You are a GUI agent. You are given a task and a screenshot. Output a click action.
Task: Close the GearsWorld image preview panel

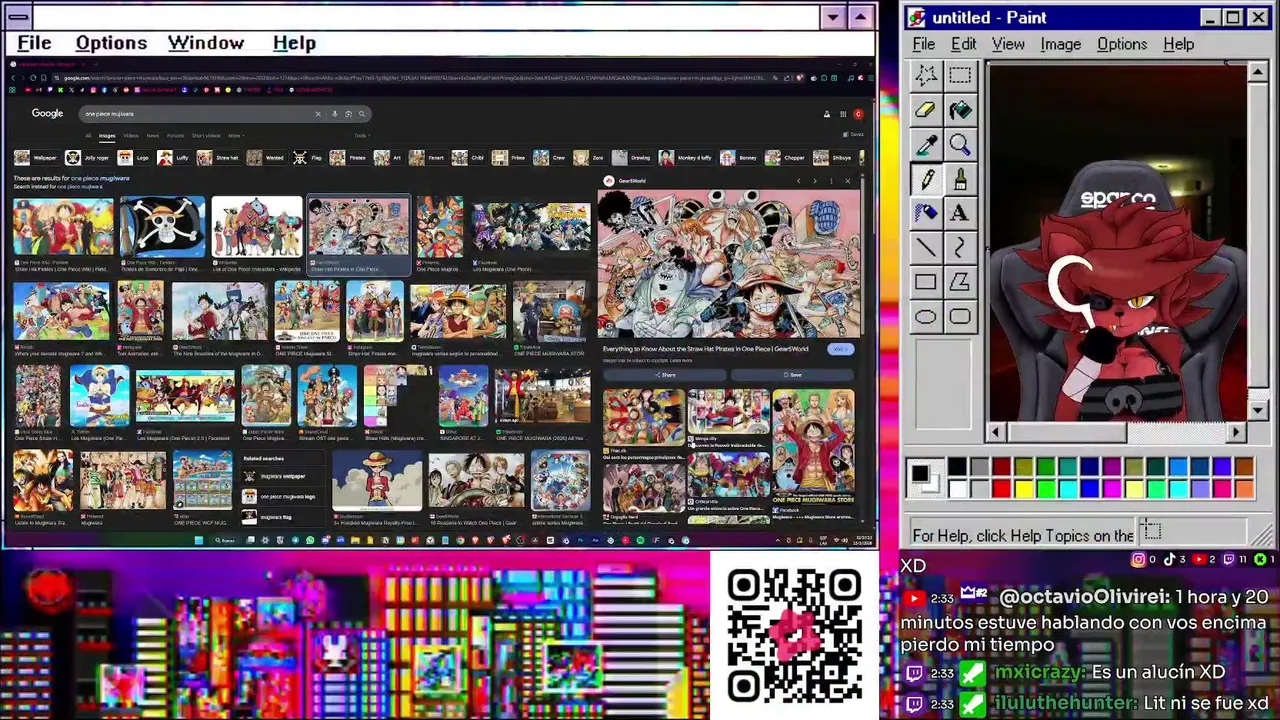coord(848,181)
